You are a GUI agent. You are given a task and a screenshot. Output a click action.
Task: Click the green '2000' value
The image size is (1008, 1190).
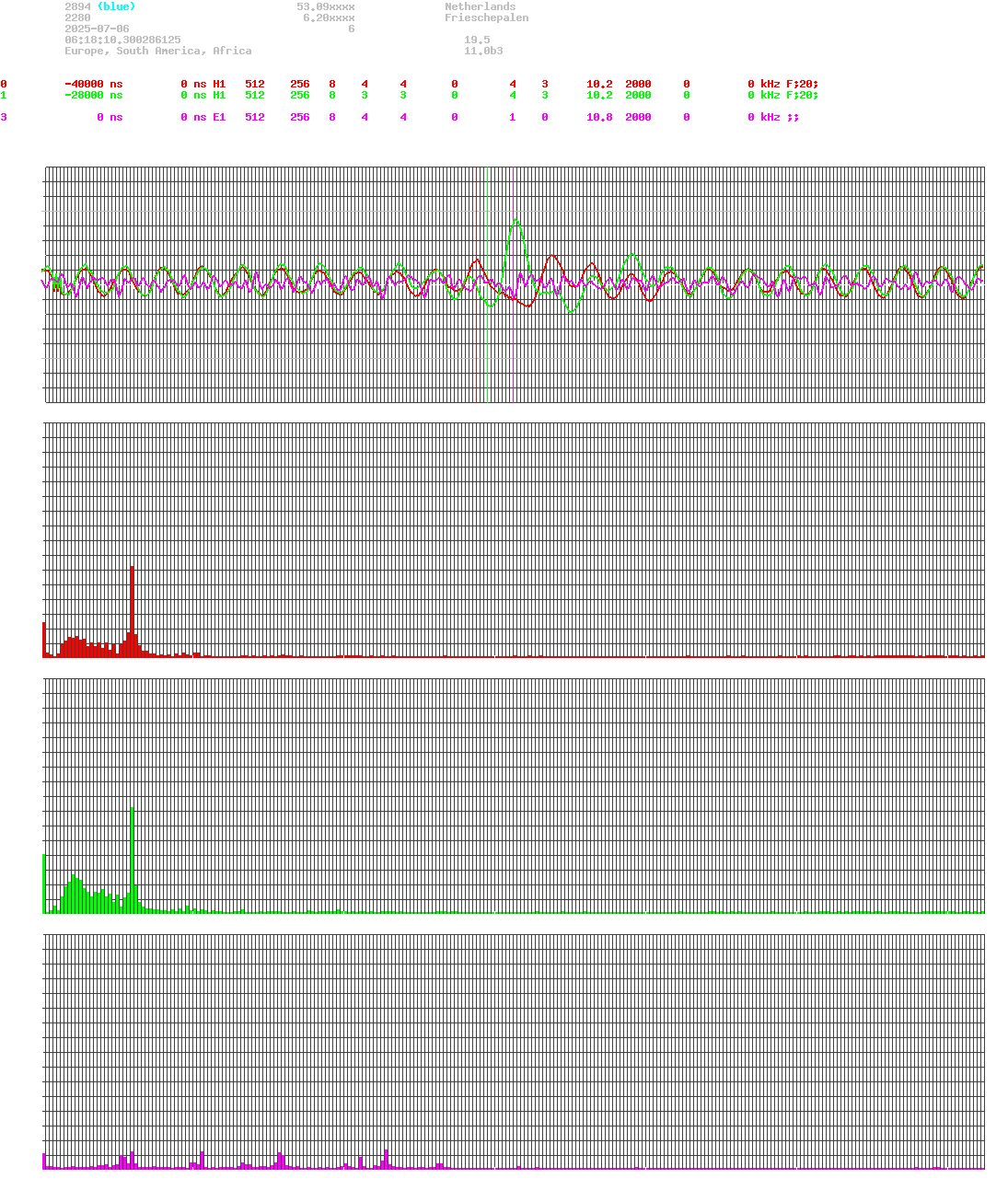pos(638,95)
